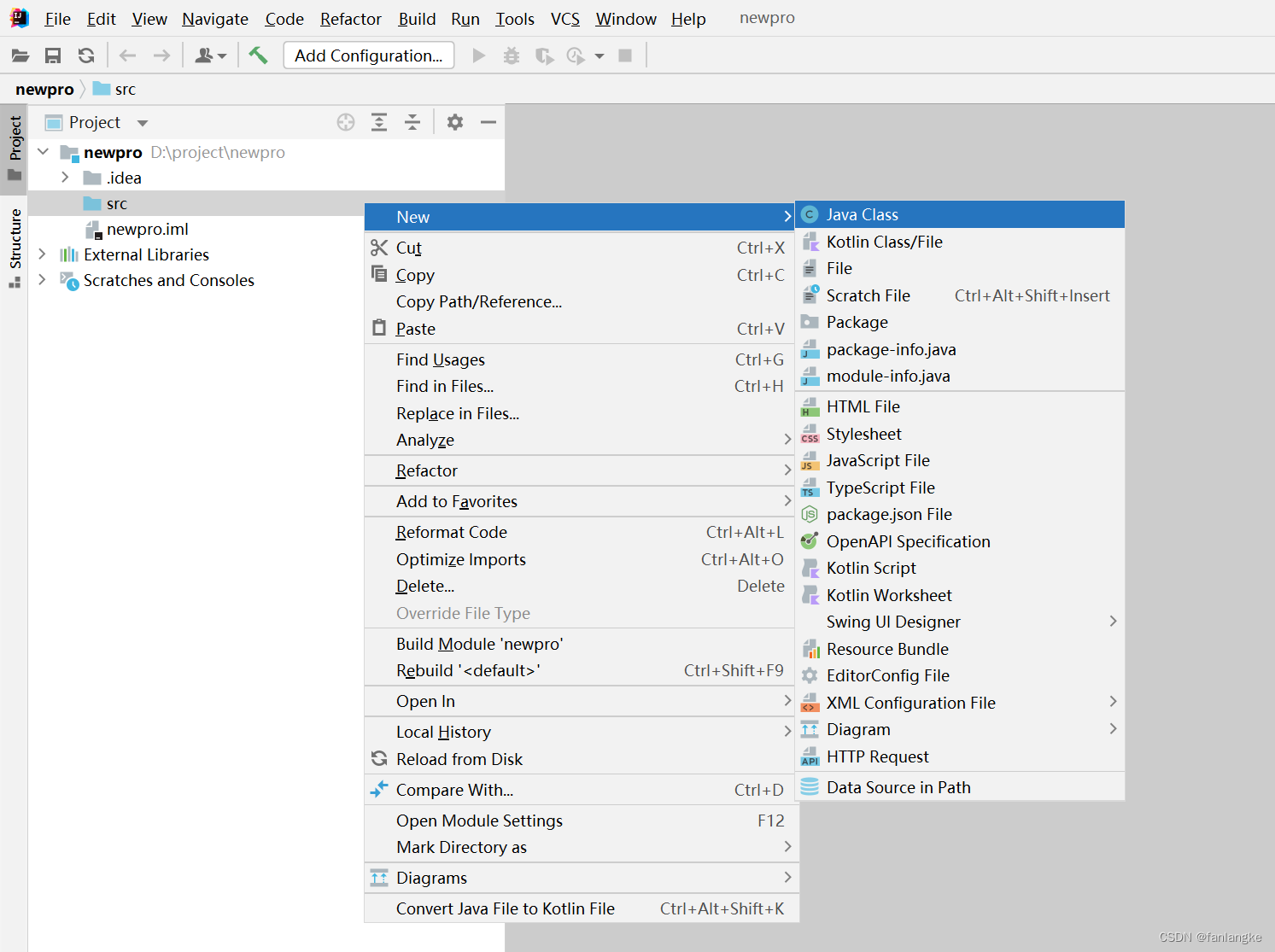Click the Run with Coverage icon
This screenshot has height=952, width=1275.
(544, 55)
